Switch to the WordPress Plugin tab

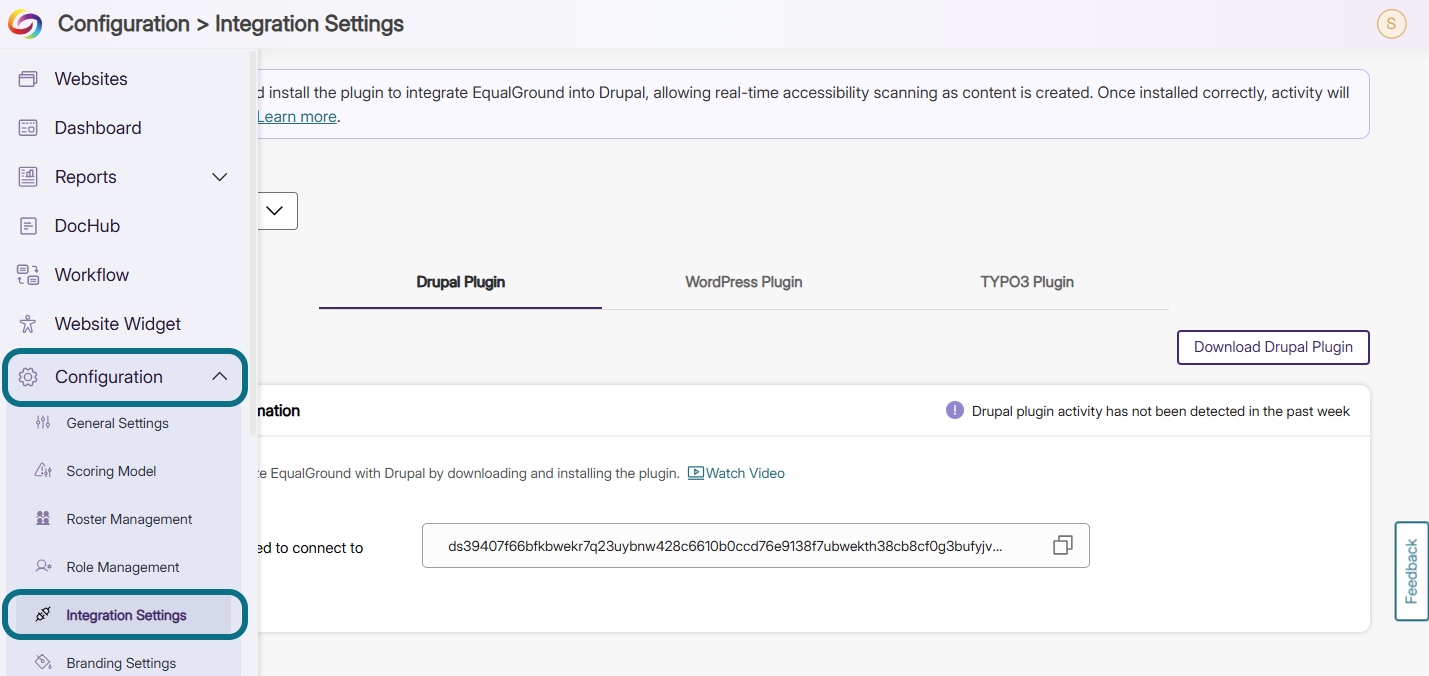744,282
